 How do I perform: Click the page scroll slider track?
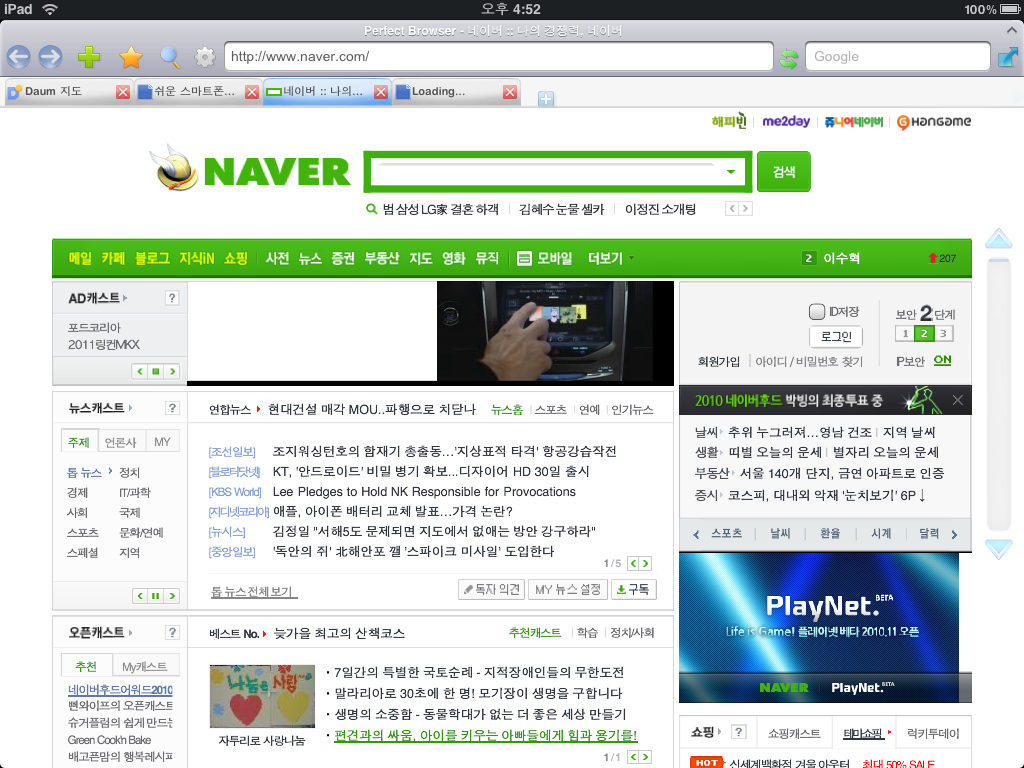999,395
